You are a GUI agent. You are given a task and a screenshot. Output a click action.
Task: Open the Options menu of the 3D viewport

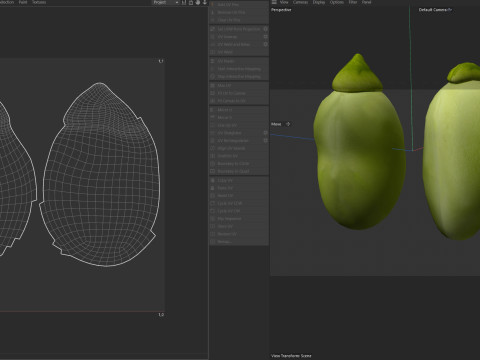click(337, 2)
